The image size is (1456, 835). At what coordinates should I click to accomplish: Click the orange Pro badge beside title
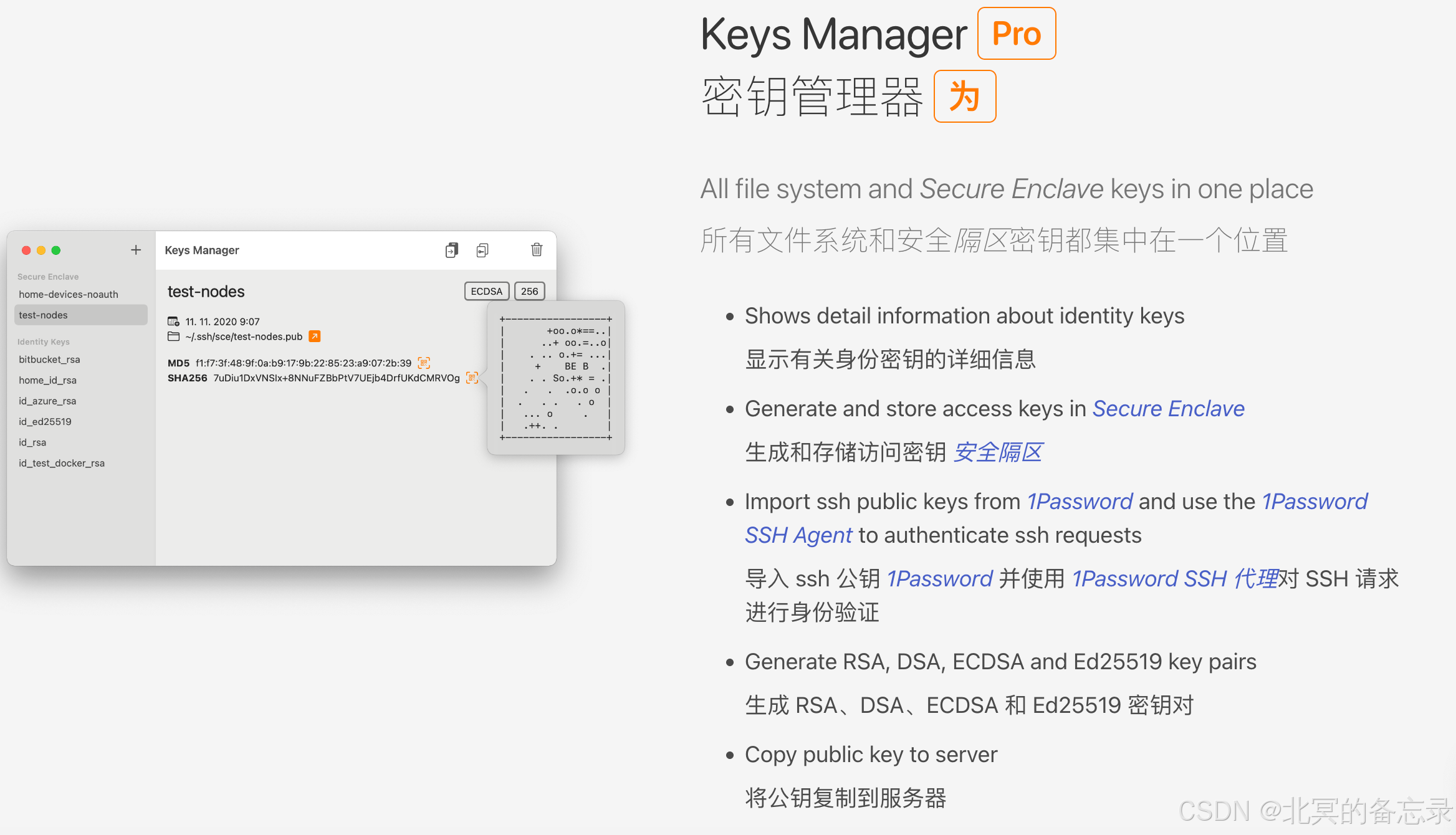[x=1016, y=34]
